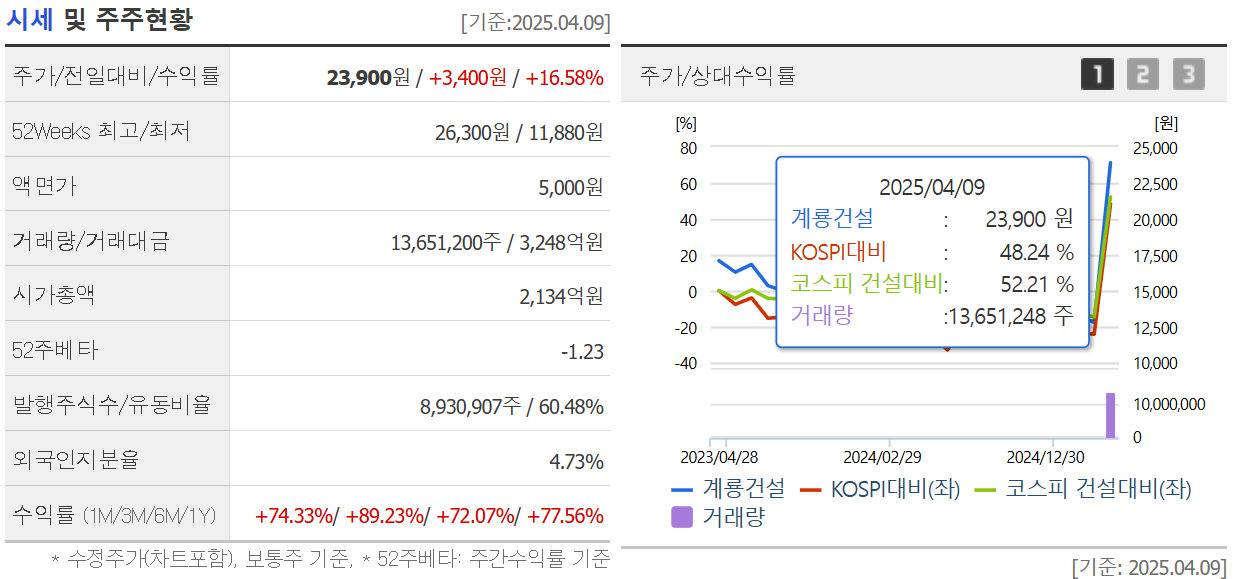Click the 26,300원 / 11,880원 value
The height and width of the screenshot is (579, 1233).
pyautogui.click(x=519, y=132)
